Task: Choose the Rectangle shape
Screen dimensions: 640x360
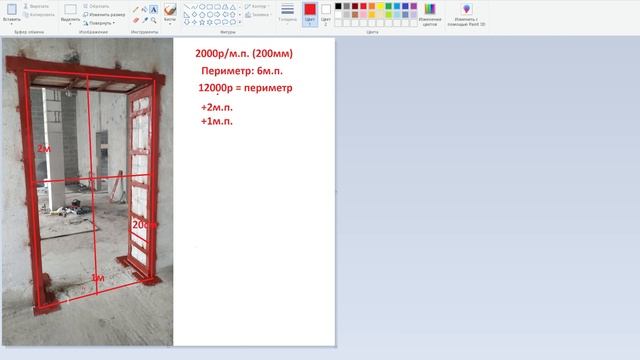Action: click(x=210, y=7)
